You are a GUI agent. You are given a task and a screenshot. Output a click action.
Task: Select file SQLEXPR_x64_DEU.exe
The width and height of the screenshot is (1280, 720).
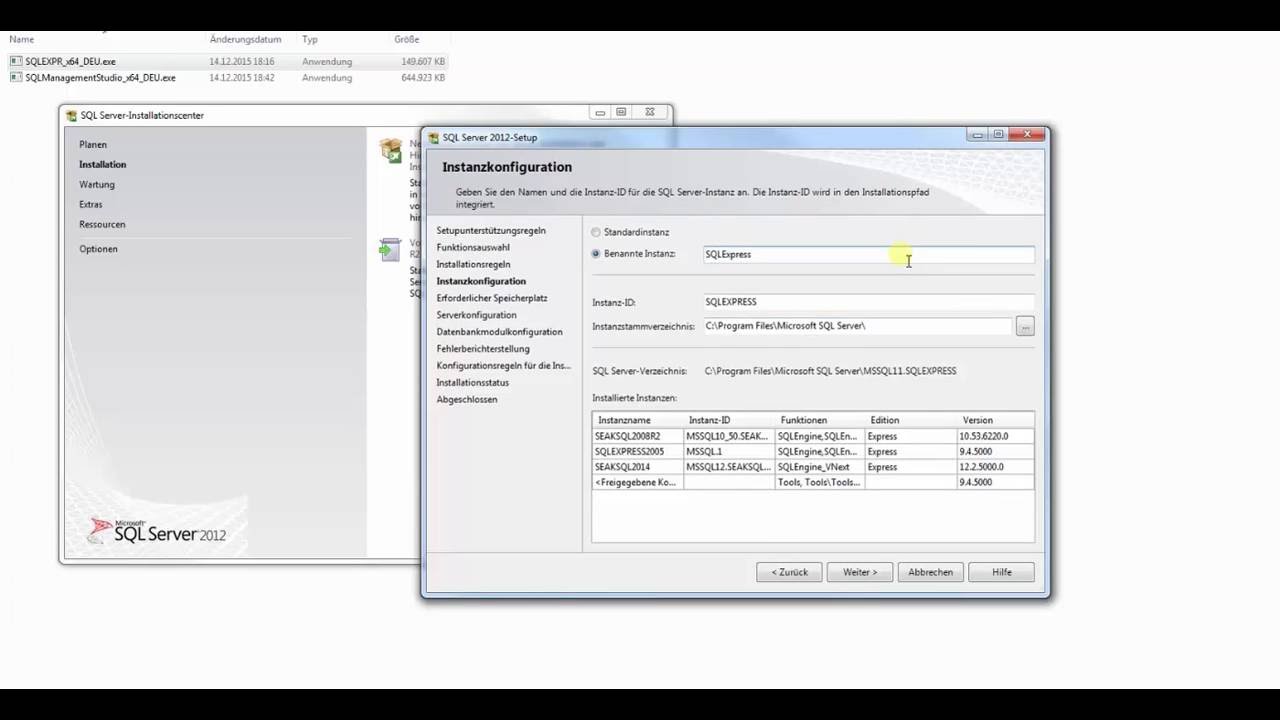(x=70, y=61)
